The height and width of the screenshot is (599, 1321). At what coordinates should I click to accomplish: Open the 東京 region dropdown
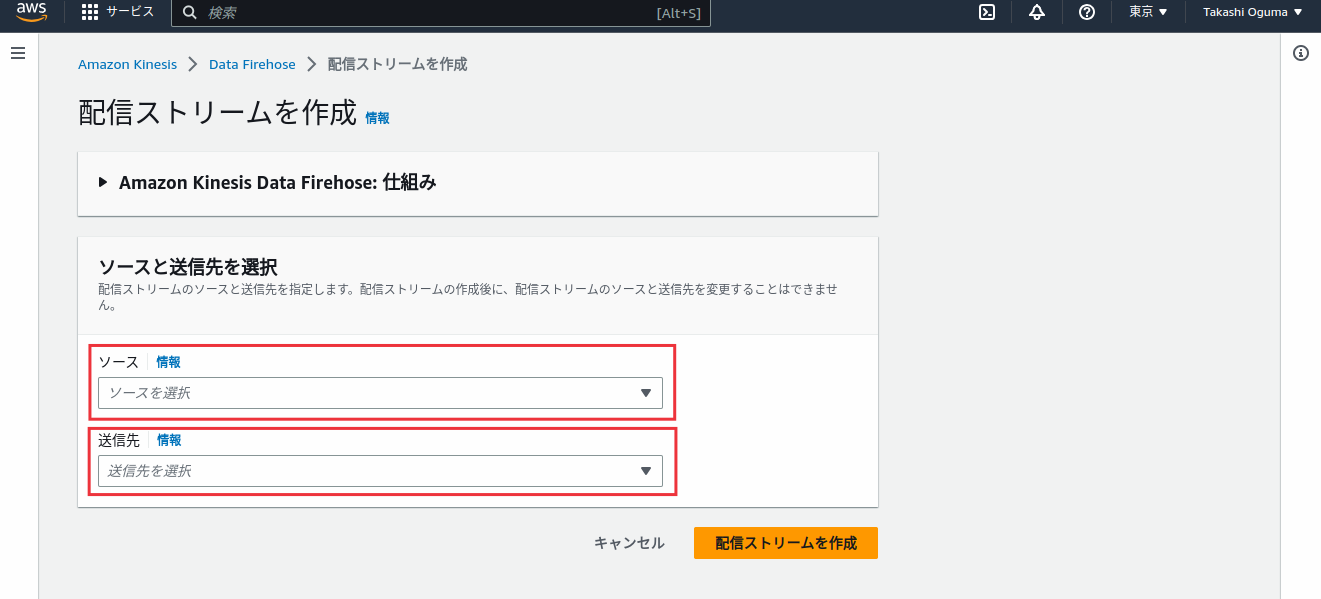coord(1148,12)
